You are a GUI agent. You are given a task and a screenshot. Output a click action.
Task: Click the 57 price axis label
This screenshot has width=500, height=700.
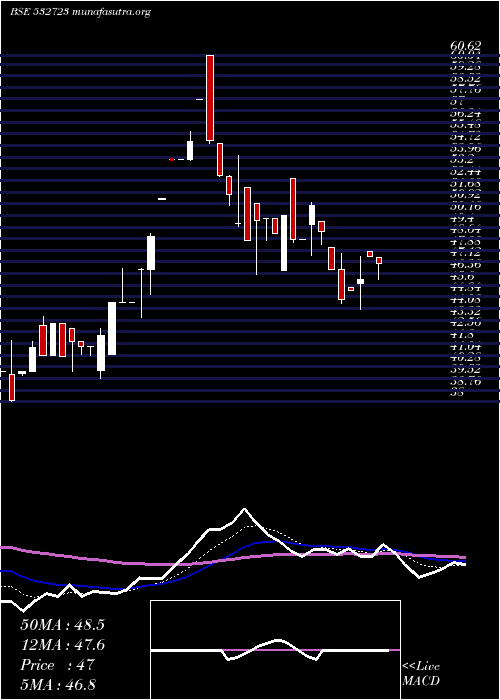point(458,102)
